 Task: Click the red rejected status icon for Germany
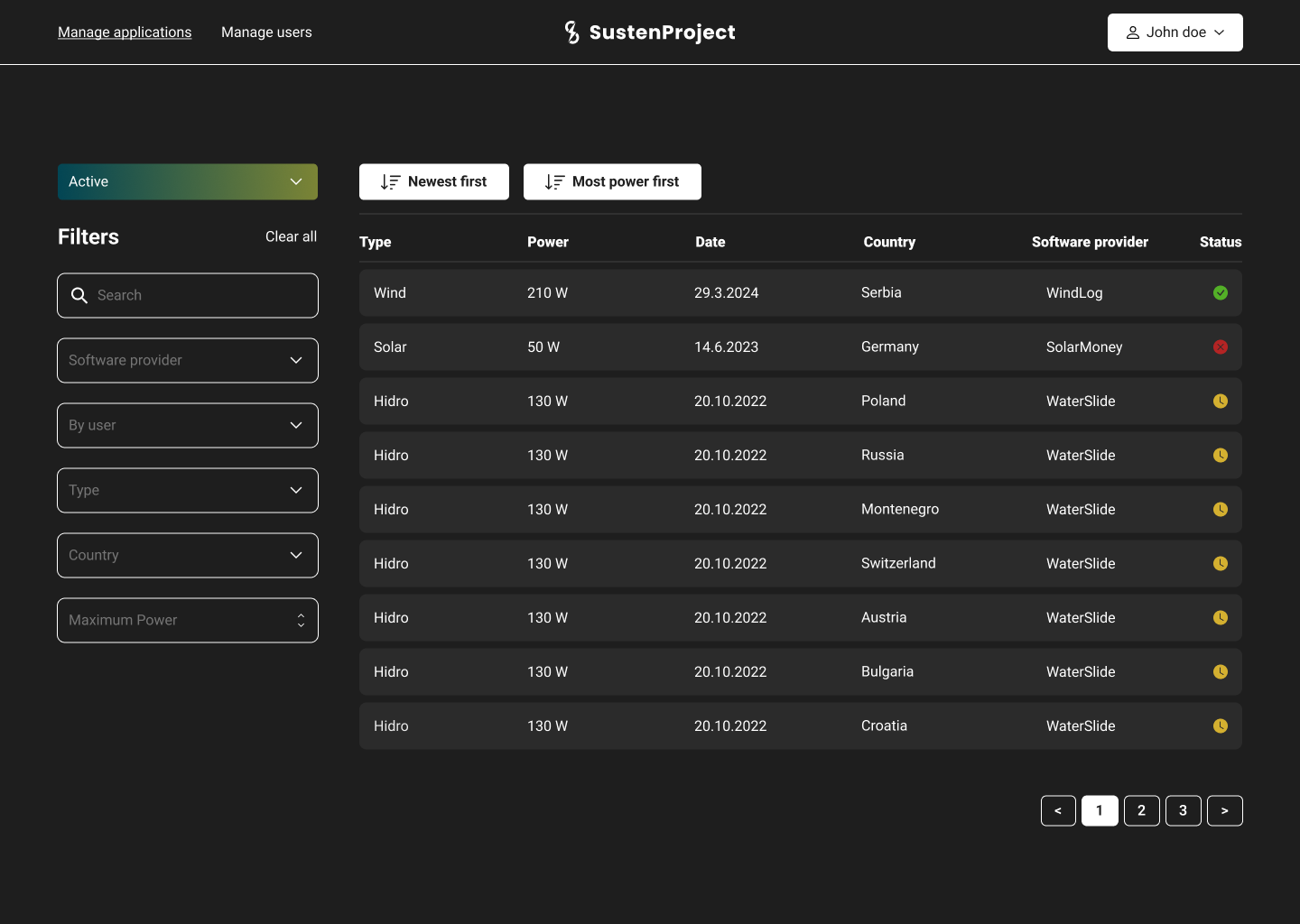1220,347
